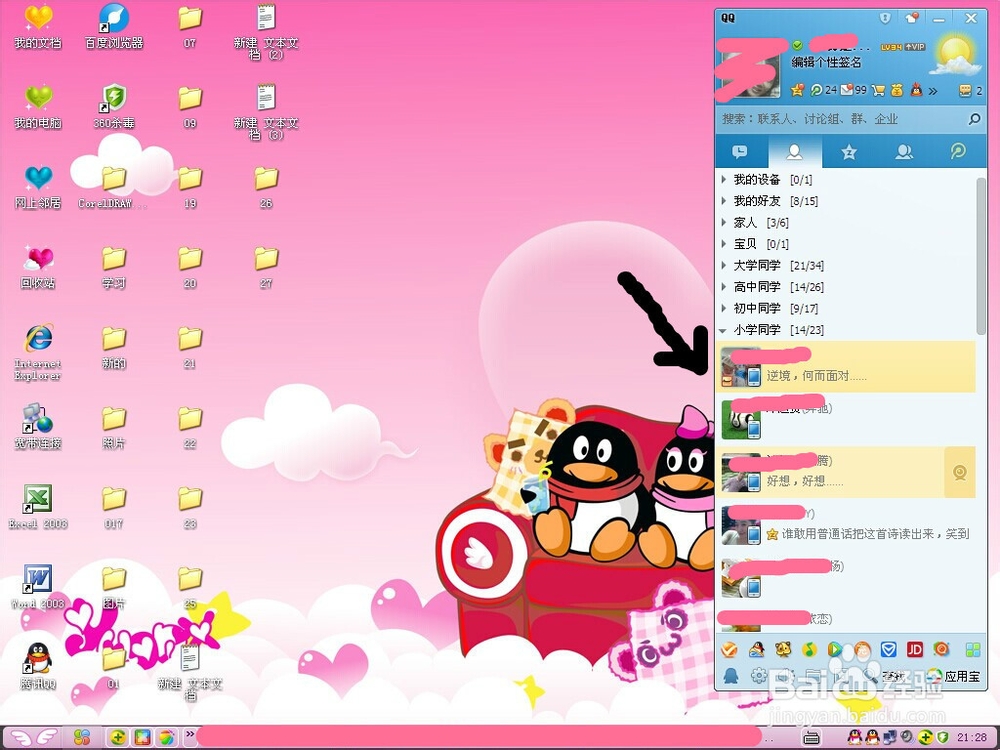Image resolution: width=1000 pixels, height=750 pixels.
Task: Click the green online status indicator
Action: point(797,45)
